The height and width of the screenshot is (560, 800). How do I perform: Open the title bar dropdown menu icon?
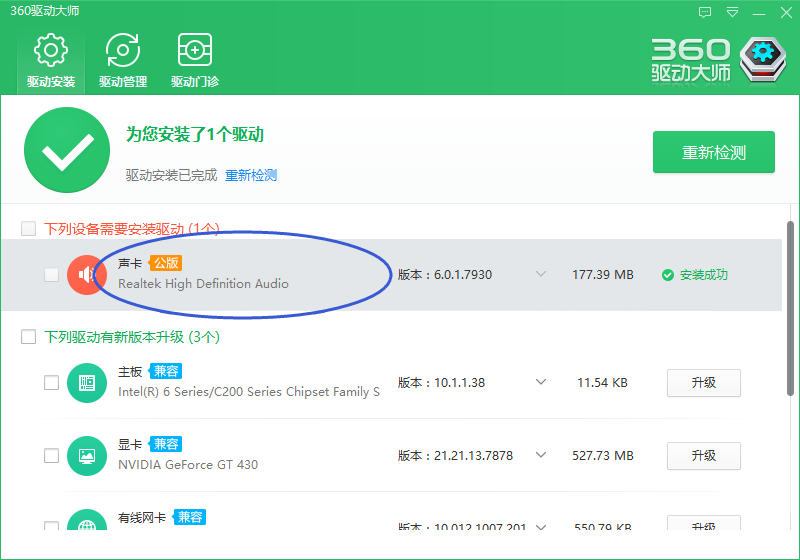click(x=732, y=12)
